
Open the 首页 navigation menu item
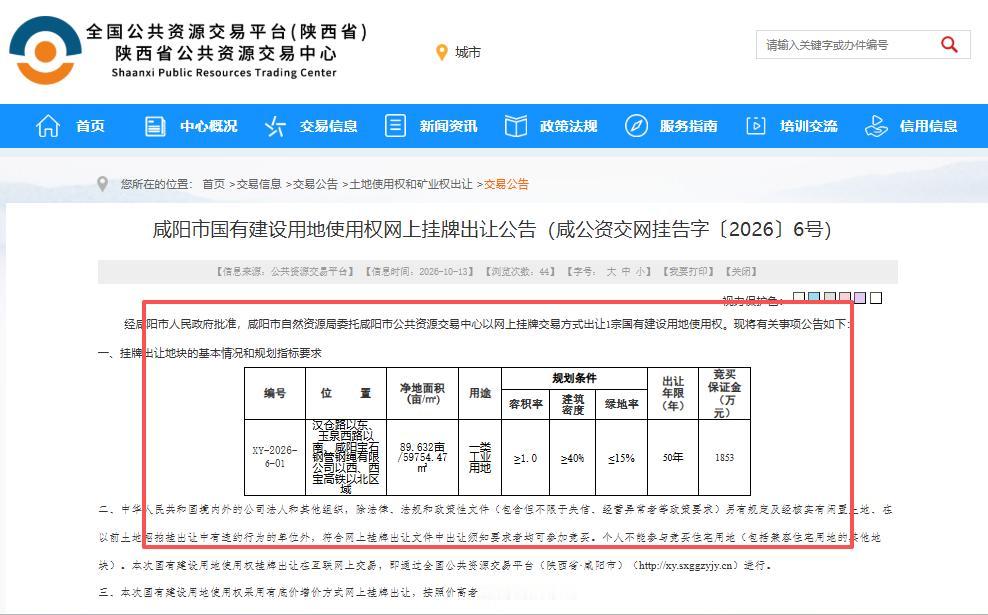90,126
